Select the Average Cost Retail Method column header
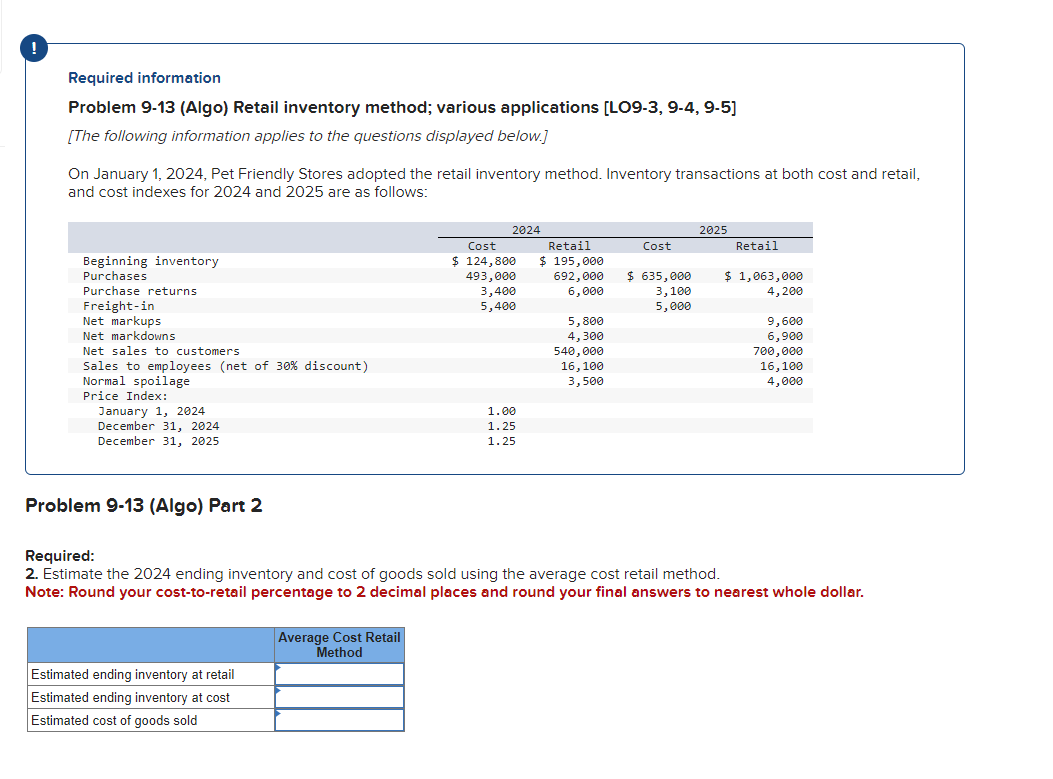The image size is (1053, 779). pyautogui.click(x=339, y=645)
